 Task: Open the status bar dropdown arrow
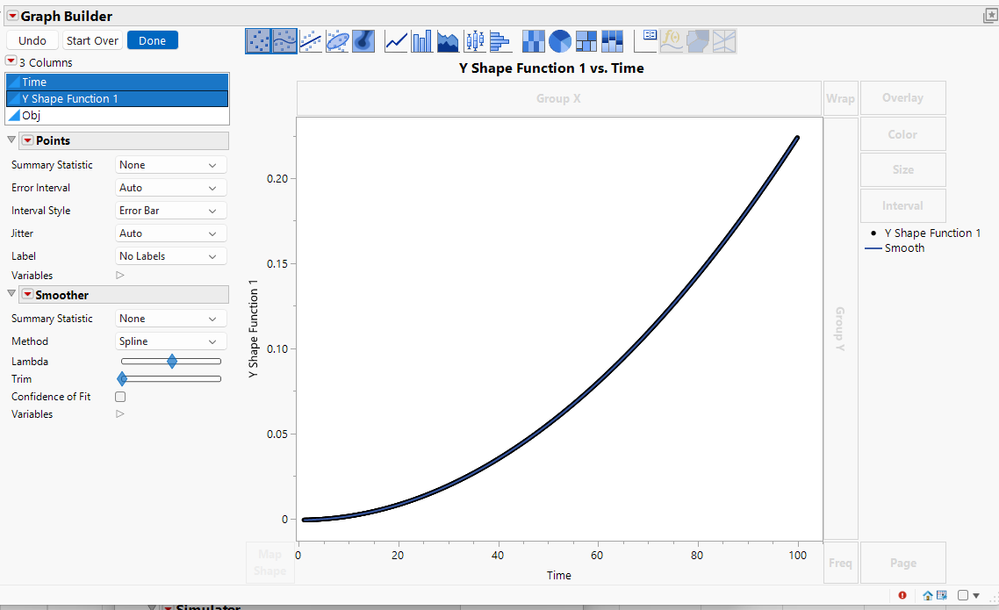(976, 596)
